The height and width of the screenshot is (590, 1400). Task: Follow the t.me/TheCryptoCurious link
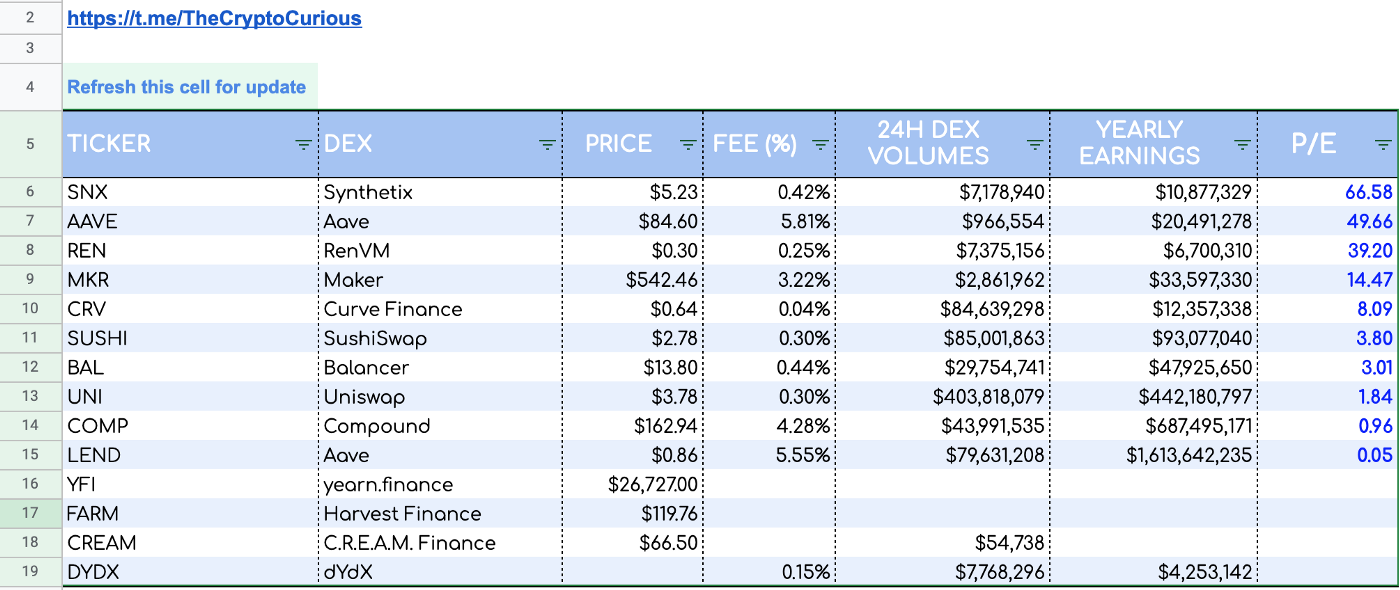click(214, 18)
